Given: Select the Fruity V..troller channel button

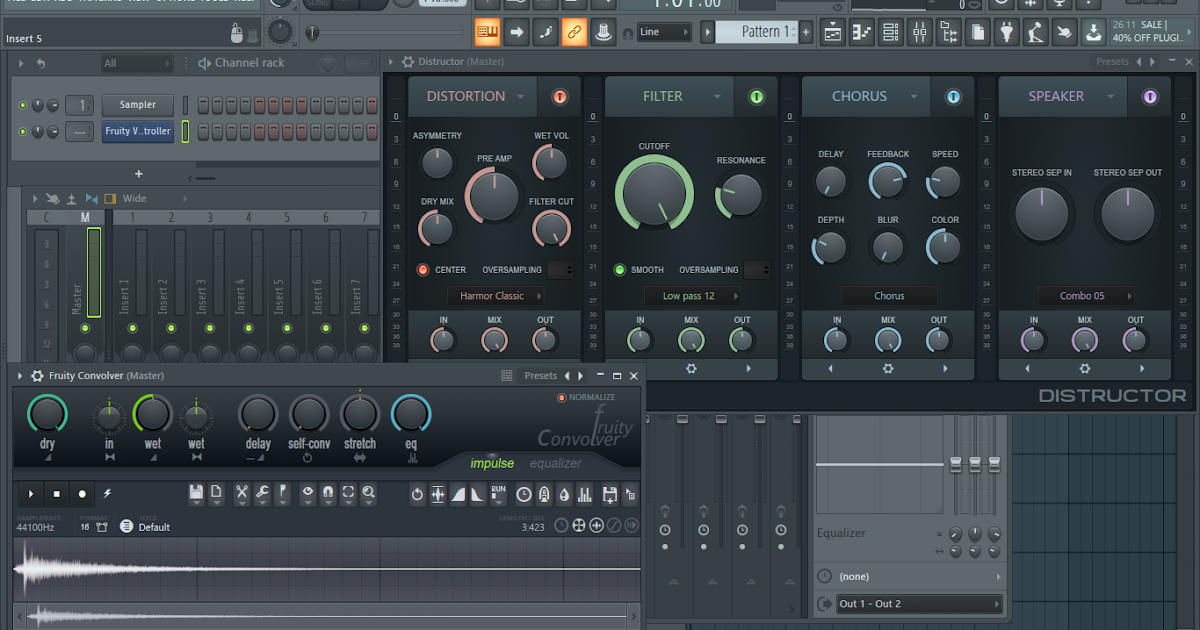Looking at the screenshot, I should pyautogui.click(x=137, y=131).
